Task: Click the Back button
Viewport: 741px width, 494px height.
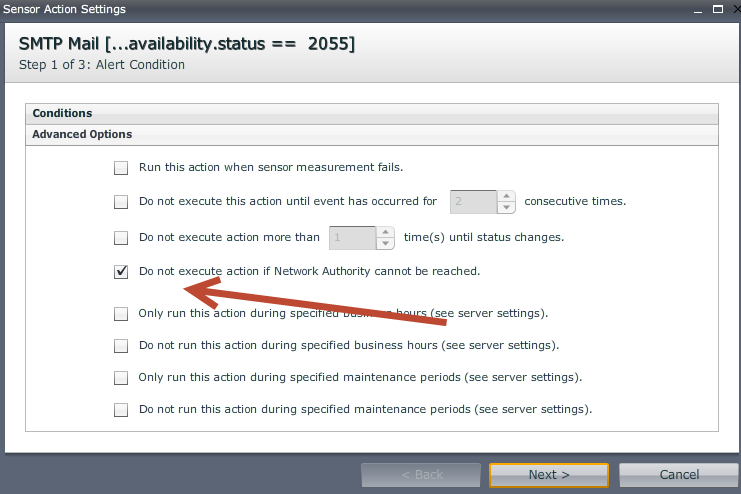Action: point(421,474)
